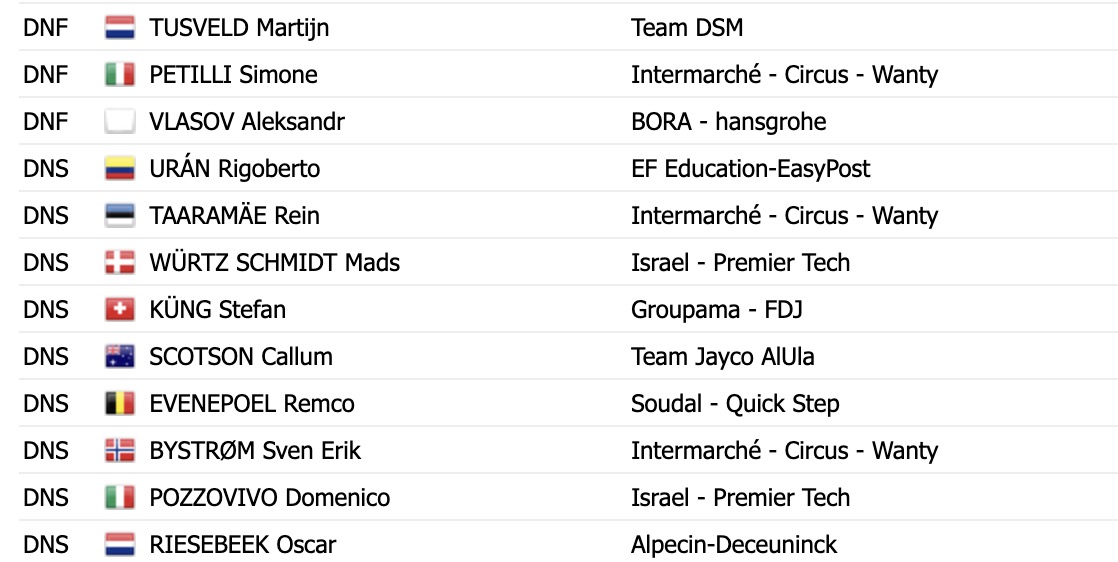This screenshot has width=1118, height=562.
Task: Click the Netherlands flag beside TUSVELD Martijn
Action: coord(120,28)
